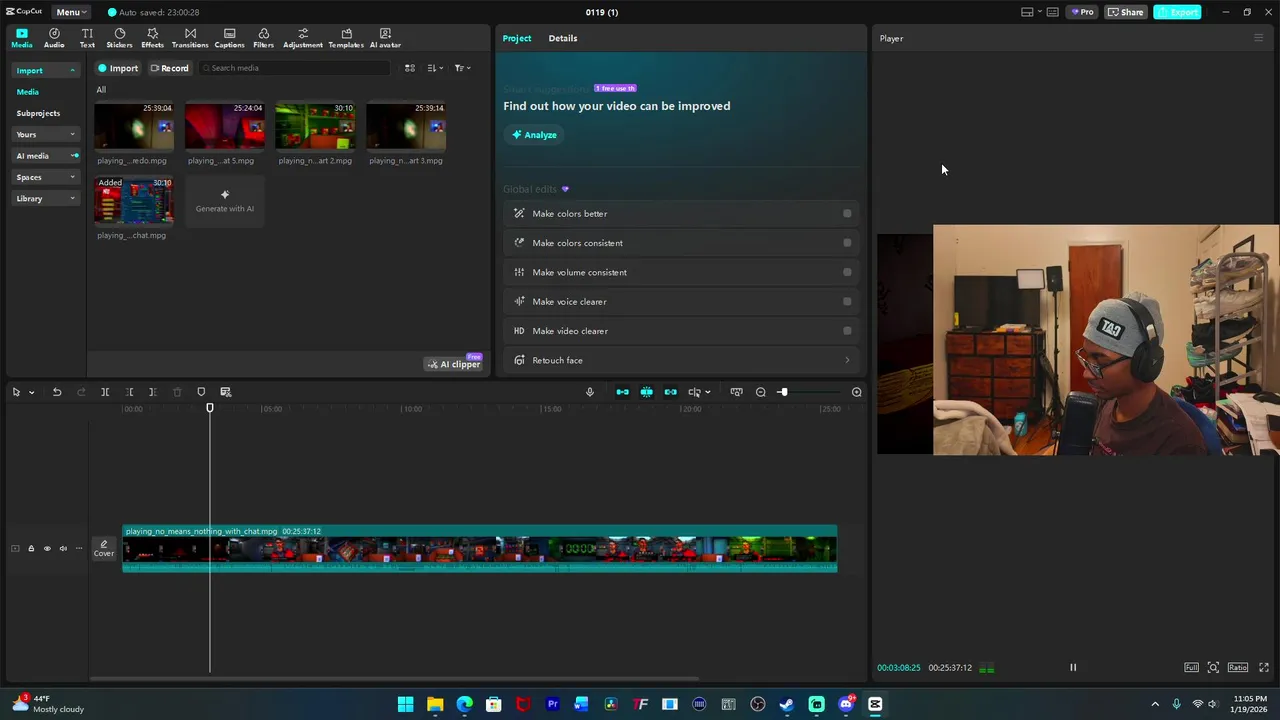
Task: Select Media in the sidebar
Action: [28, 92]
